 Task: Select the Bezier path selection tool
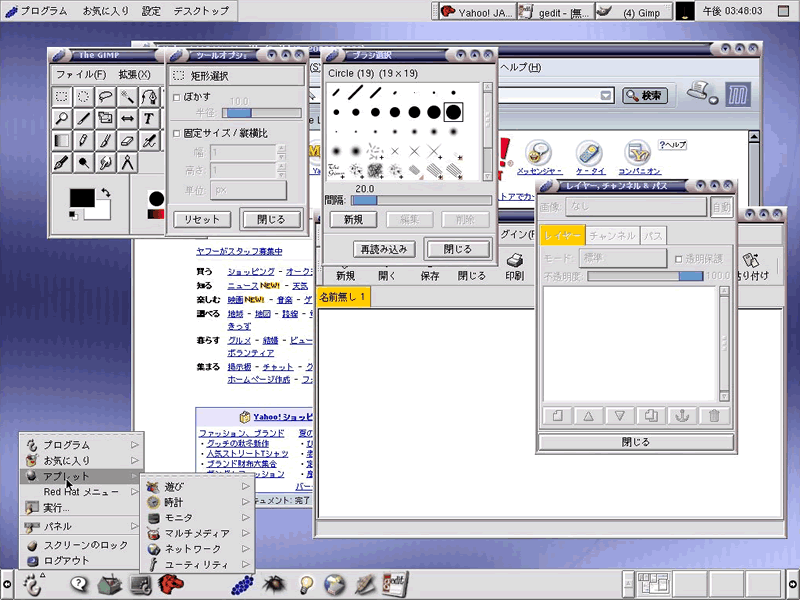(149, 97)
